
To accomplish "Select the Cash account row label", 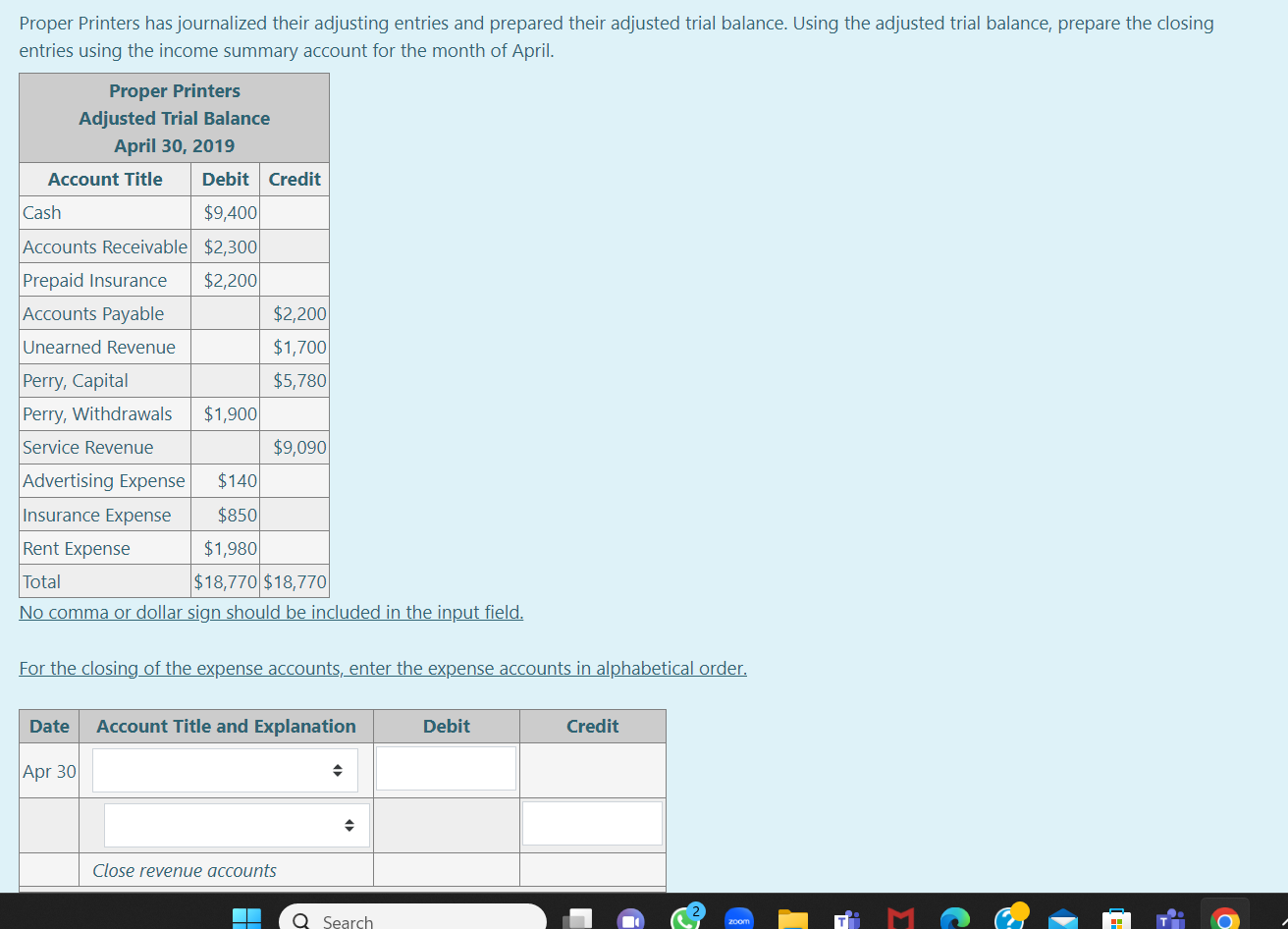I will click(x=42, y=213).
